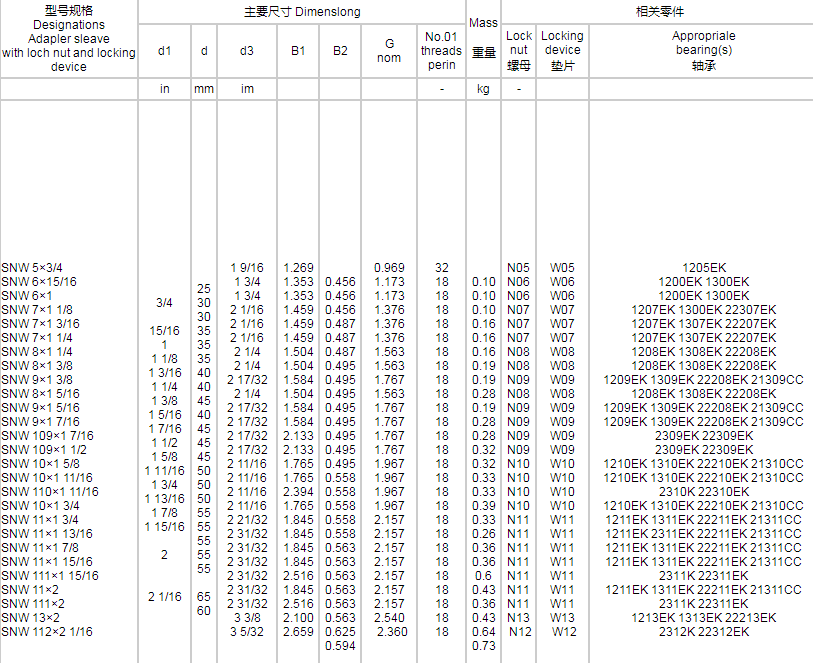Image resolution: width=813 pixels, height=663 pixels.
Task: Click the kg unit cell
Action: 483,89
